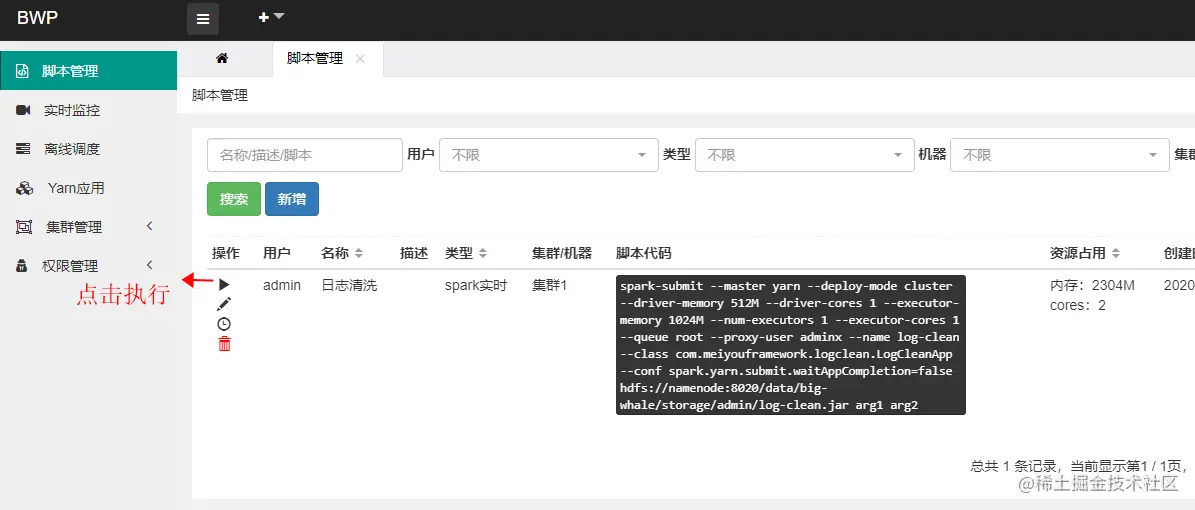Screen dimensions: 1195x510
Task: Open 离线调度 in the sidebar
Action: click(88, 149)
